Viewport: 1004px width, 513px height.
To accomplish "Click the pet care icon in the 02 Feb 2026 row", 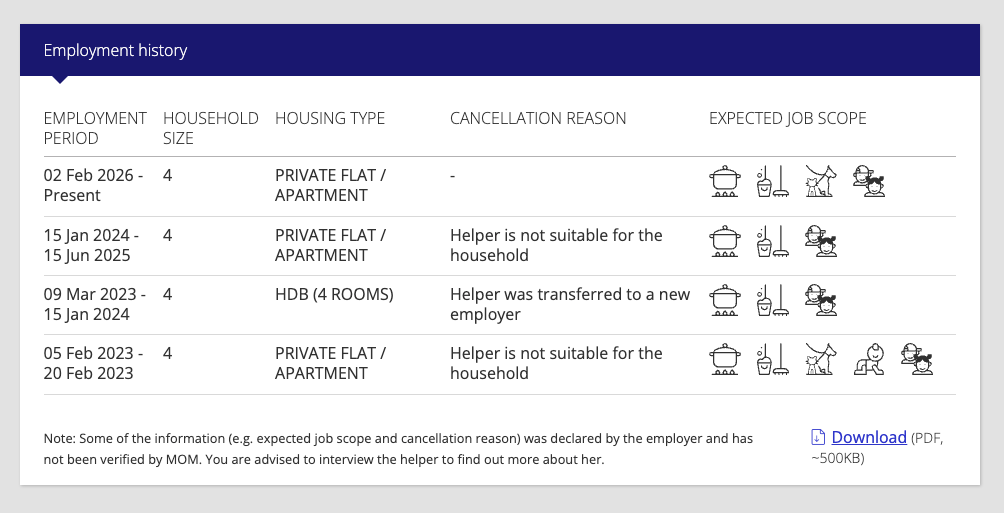I will tap(821, 181).
